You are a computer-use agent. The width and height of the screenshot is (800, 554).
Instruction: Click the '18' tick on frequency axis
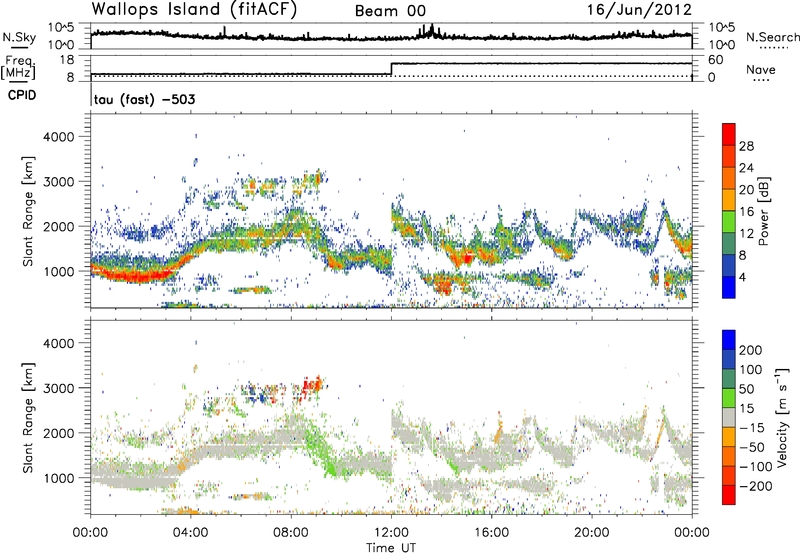tap(66, 60)
